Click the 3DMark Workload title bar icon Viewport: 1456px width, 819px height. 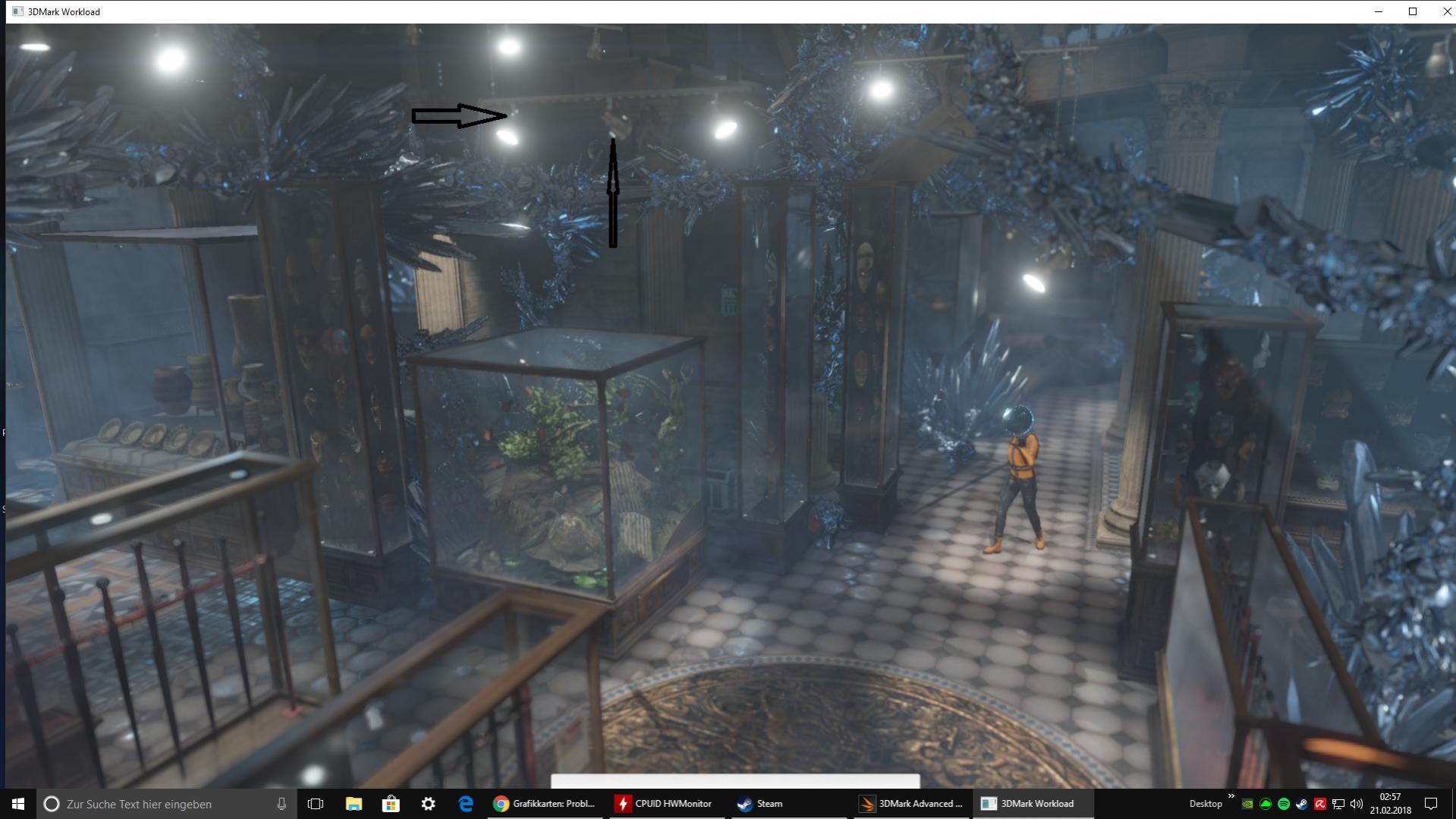pyautogui.click(x=17, y=11)
